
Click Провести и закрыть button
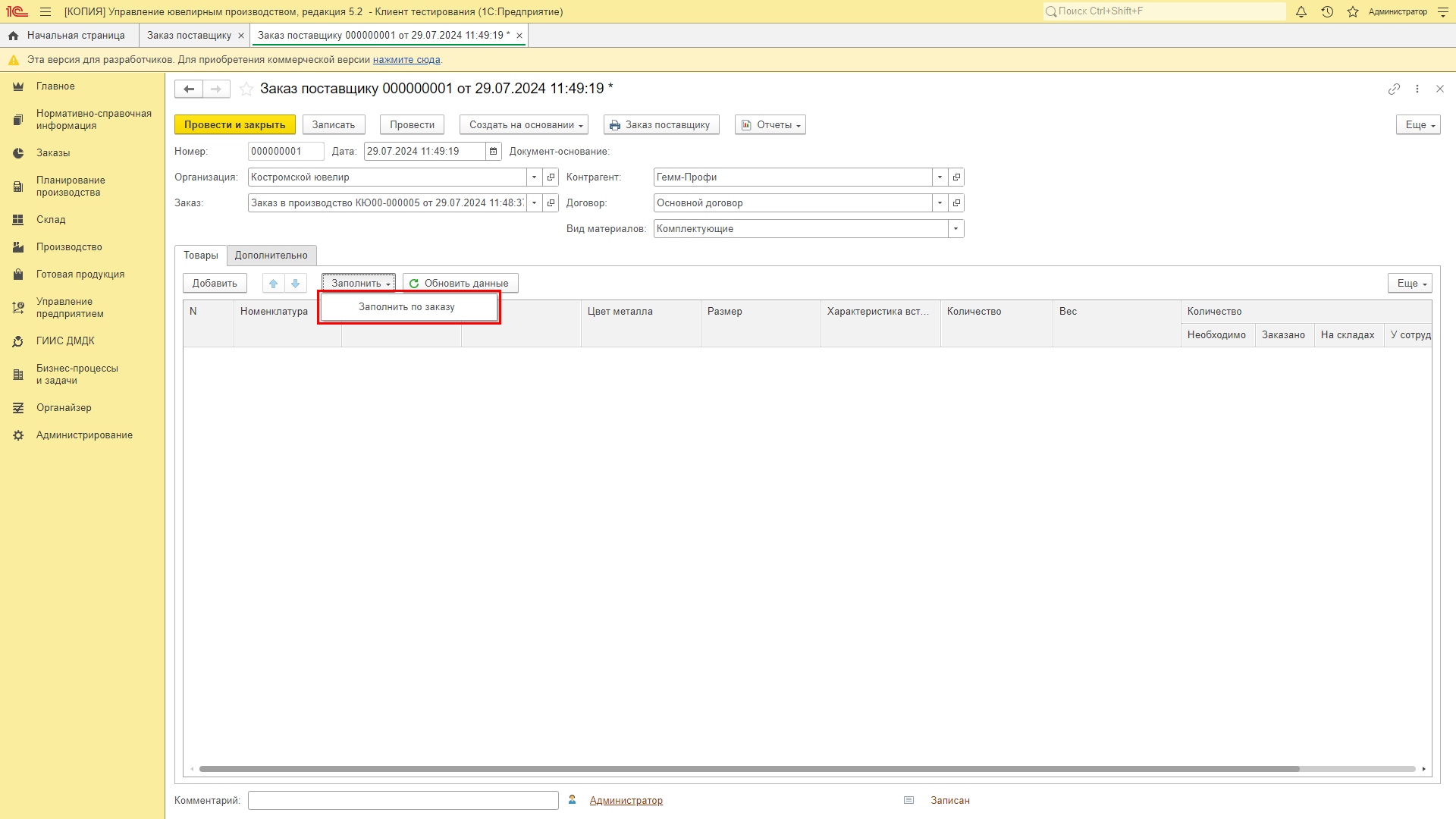coord(235,125)
